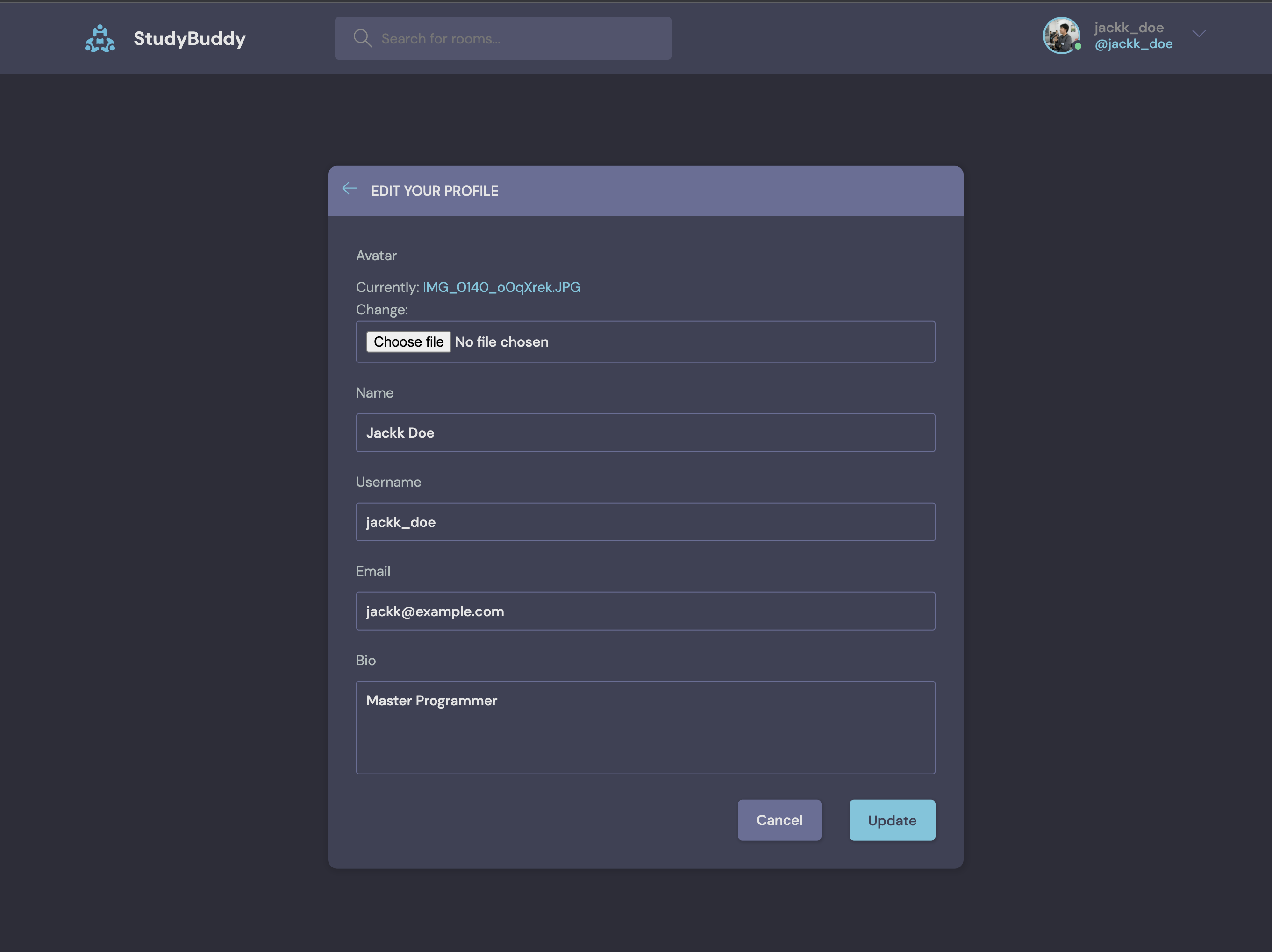The width and height of the screenshot is (1272, 952).
Task: Click inside the Name field with Jackk Doe
Action: 644,433
